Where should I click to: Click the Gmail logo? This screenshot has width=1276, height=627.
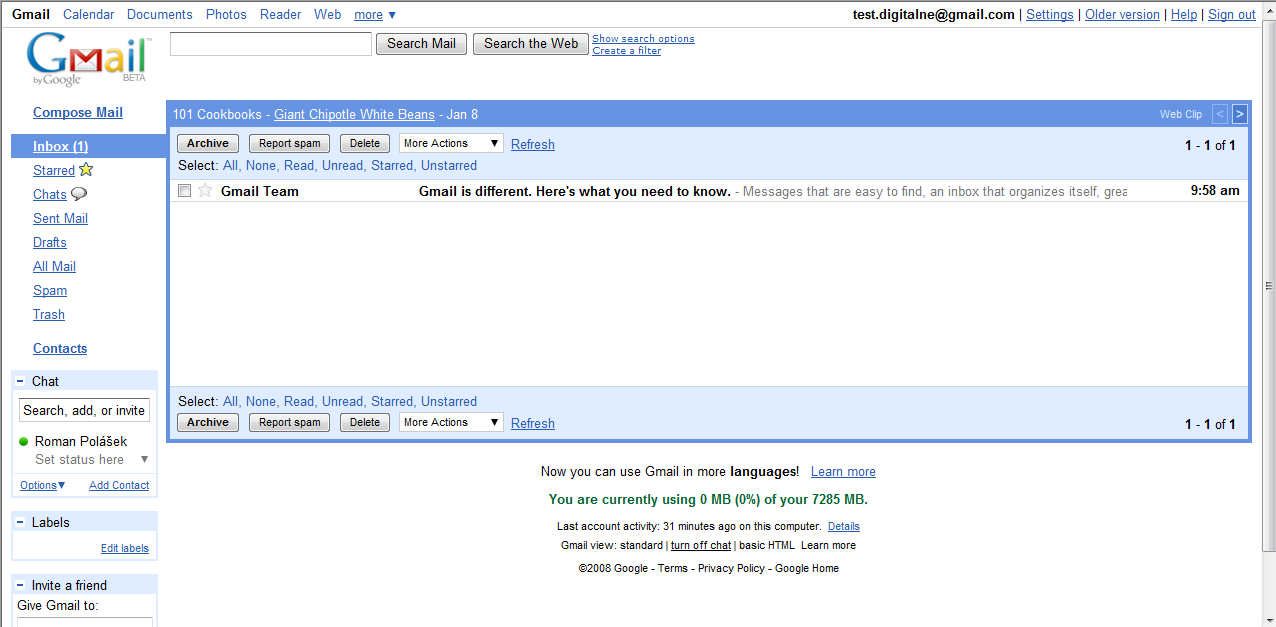88,60
